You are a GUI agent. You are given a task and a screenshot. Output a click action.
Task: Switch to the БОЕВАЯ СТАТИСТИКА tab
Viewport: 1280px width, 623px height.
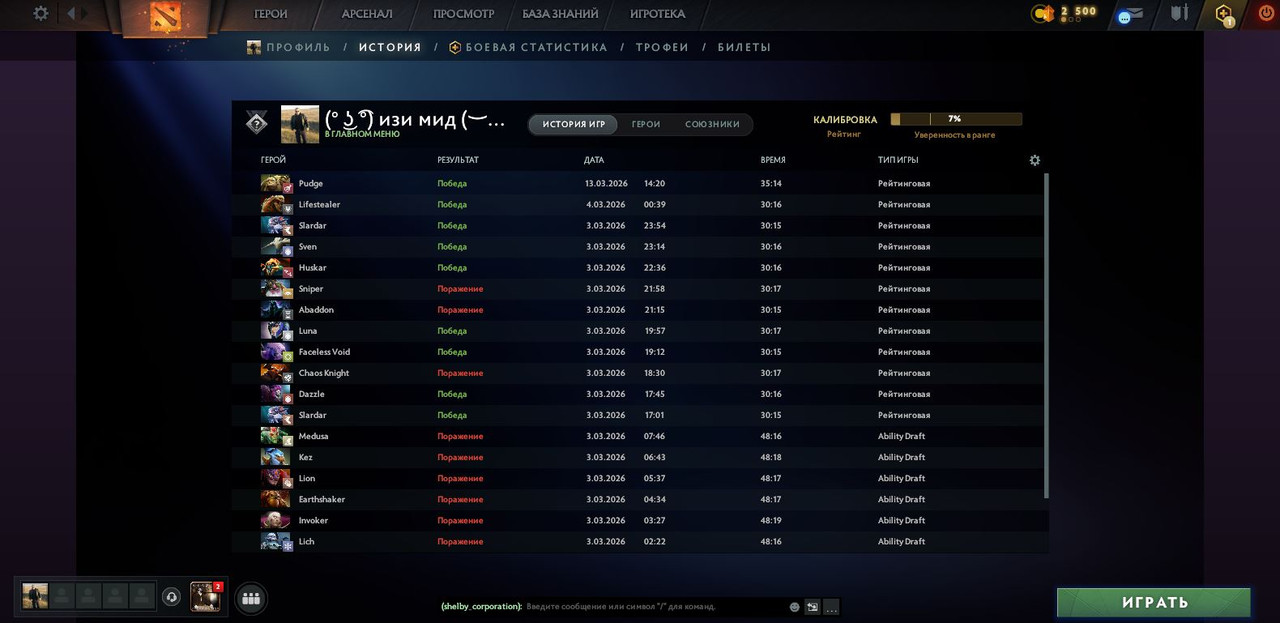[x=528, y=47]
